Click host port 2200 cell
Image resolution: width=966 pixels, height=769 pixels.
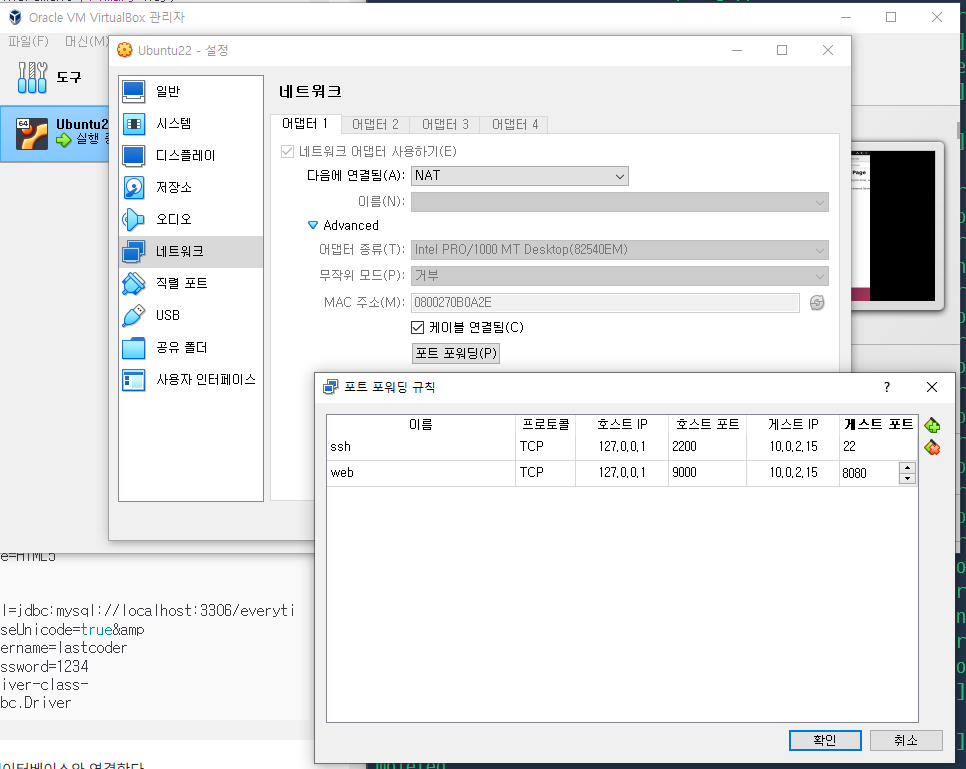pos(707,447)
